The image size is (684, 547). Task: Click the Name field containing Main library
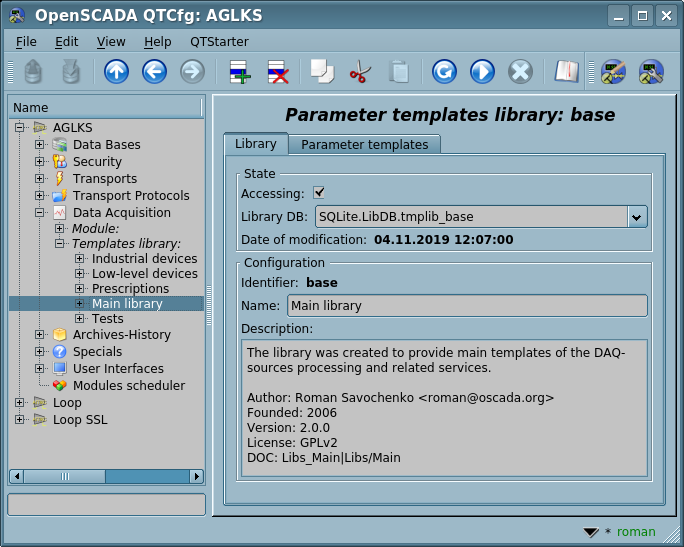click(467, 306)
